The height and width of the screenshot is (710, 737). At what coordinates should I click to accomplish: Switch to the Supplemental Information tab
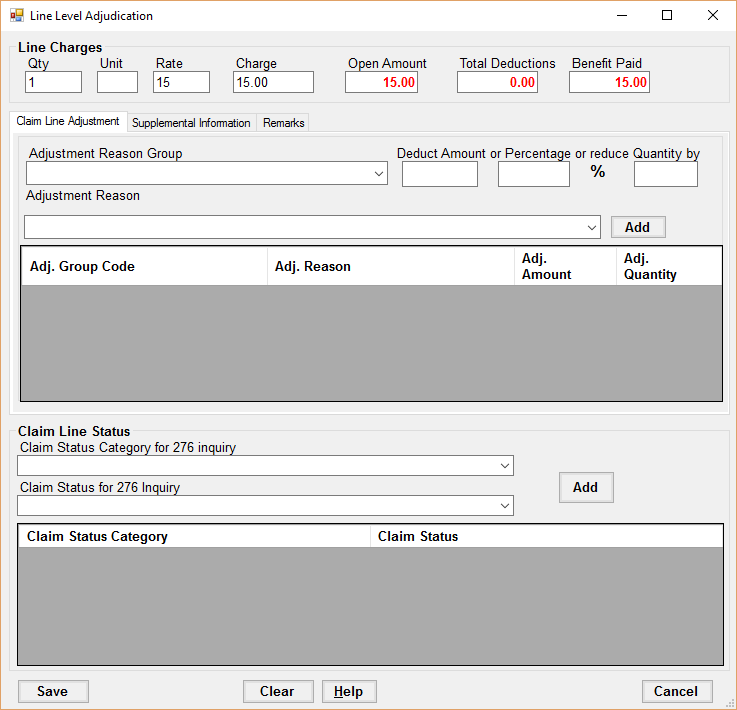(191, 123)
